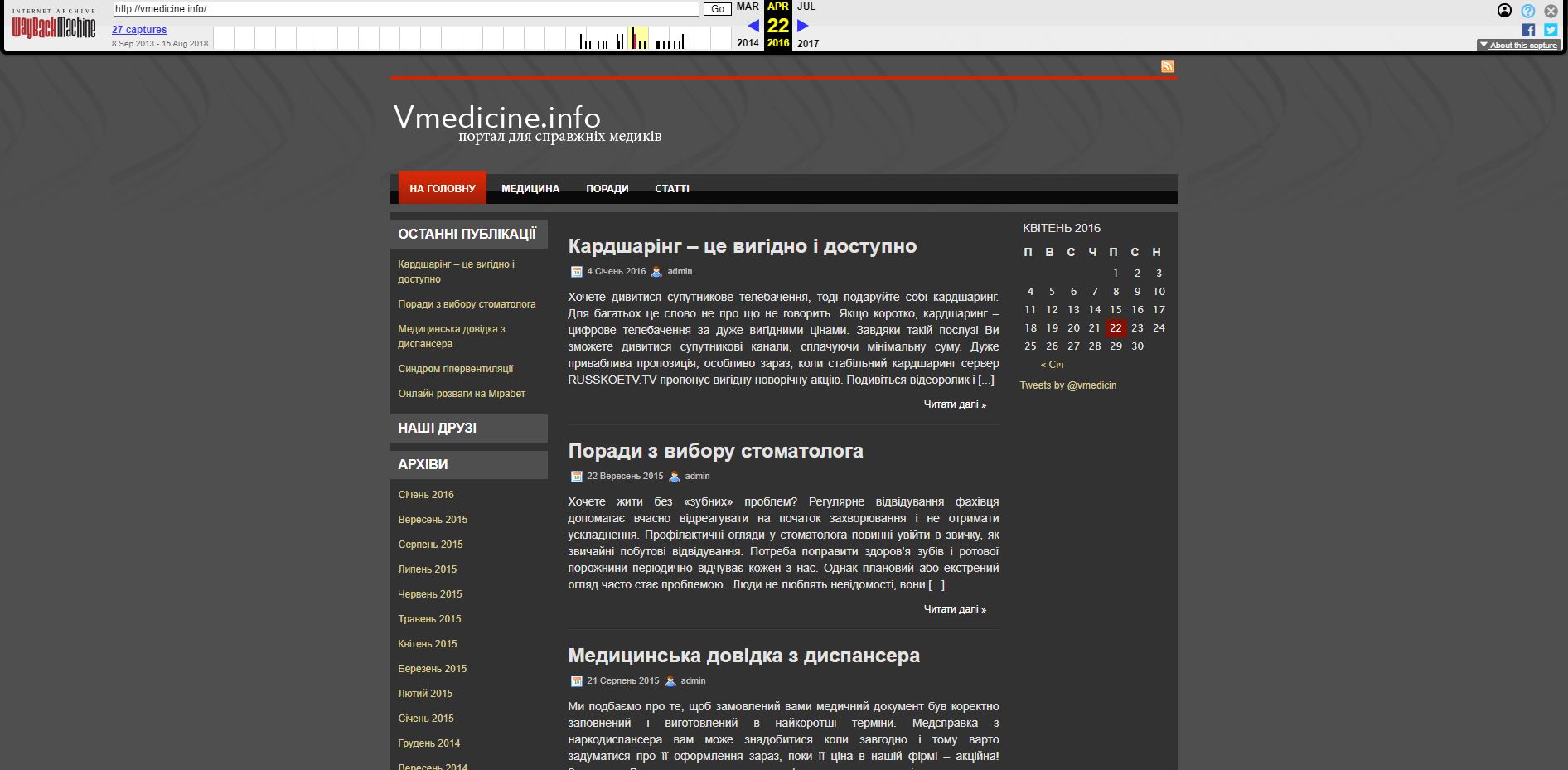This screenshot has width=1568, height=770.
Task: Open the 27 captures link
Action: (139, 30)
